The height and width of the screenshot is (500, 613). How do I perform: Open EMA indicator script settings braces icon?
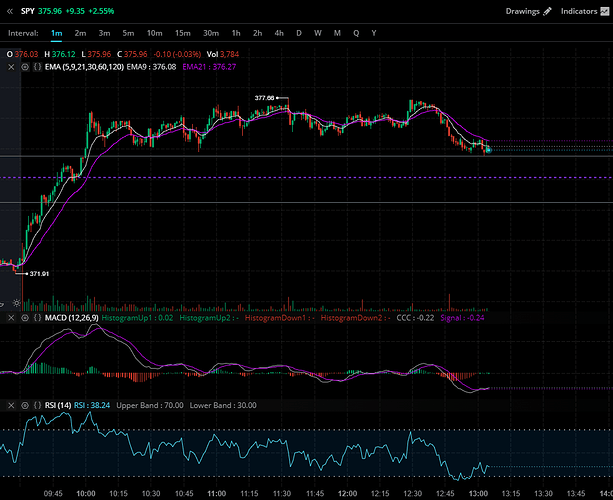37,67
